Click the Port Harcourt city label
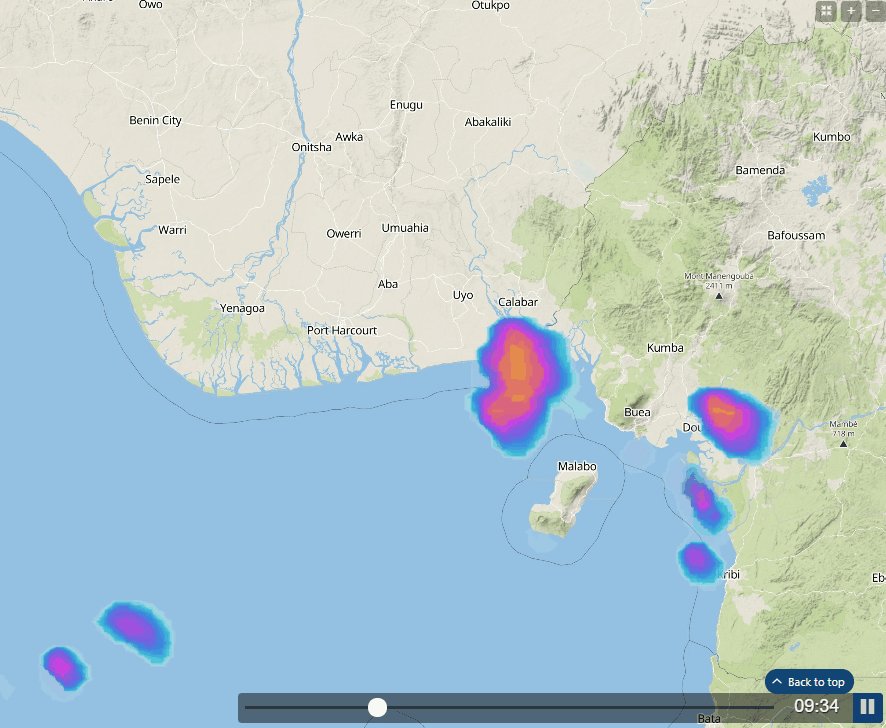 click(x=342, y=330)
